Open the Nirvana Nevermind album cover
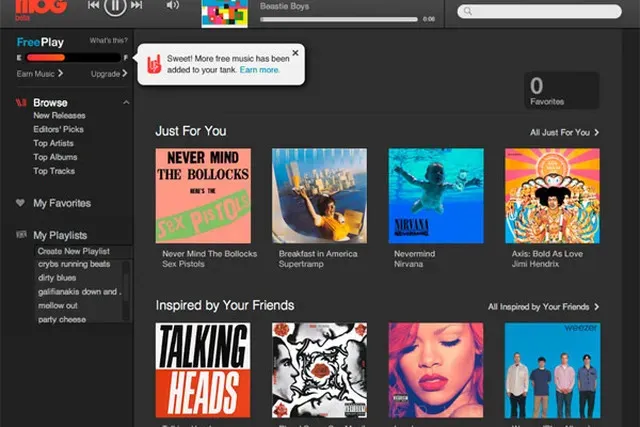Viewport: 640px width, 427px height. pos(436,196)
